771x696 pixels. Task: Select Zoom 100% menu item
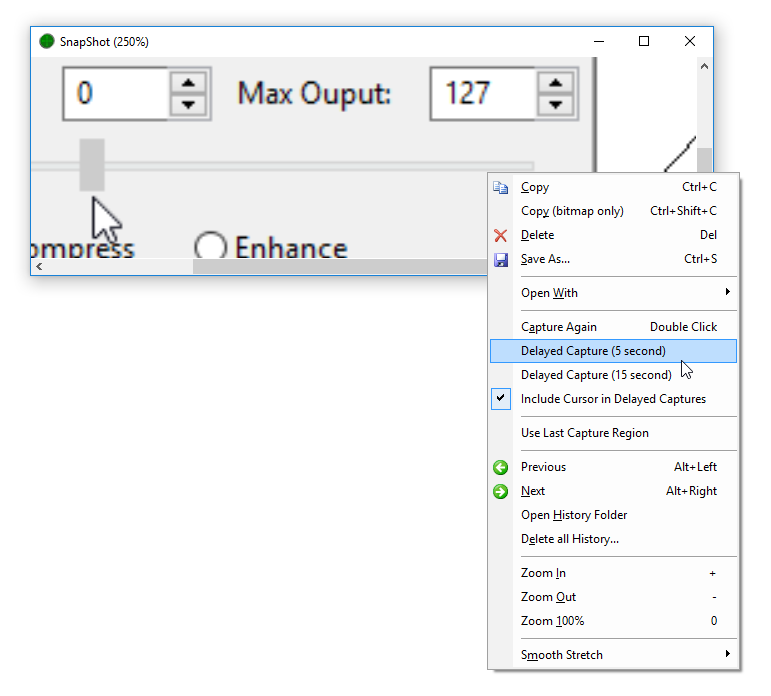coord(613,621)
